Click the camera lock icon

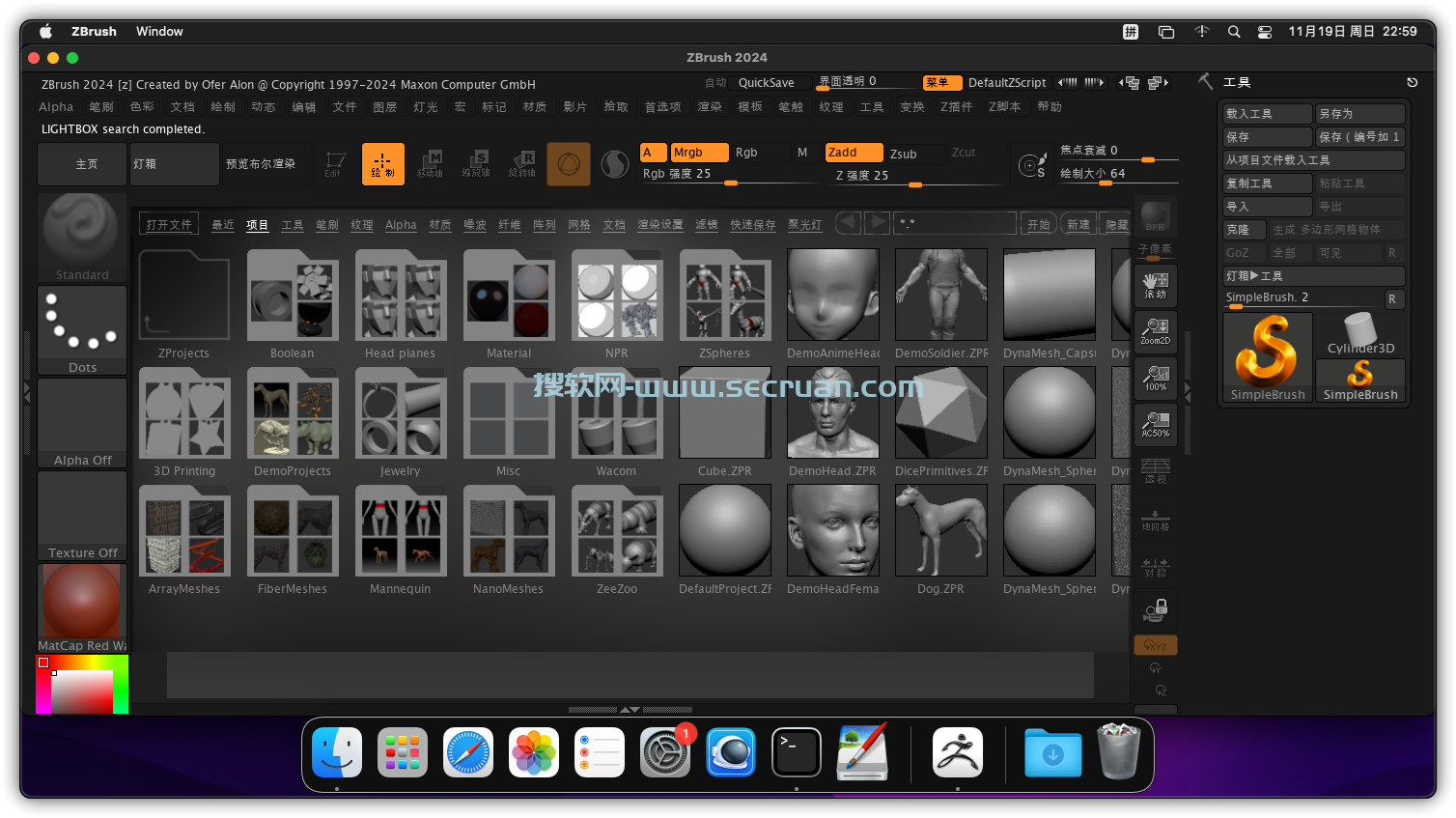[x=1156, y=610]
